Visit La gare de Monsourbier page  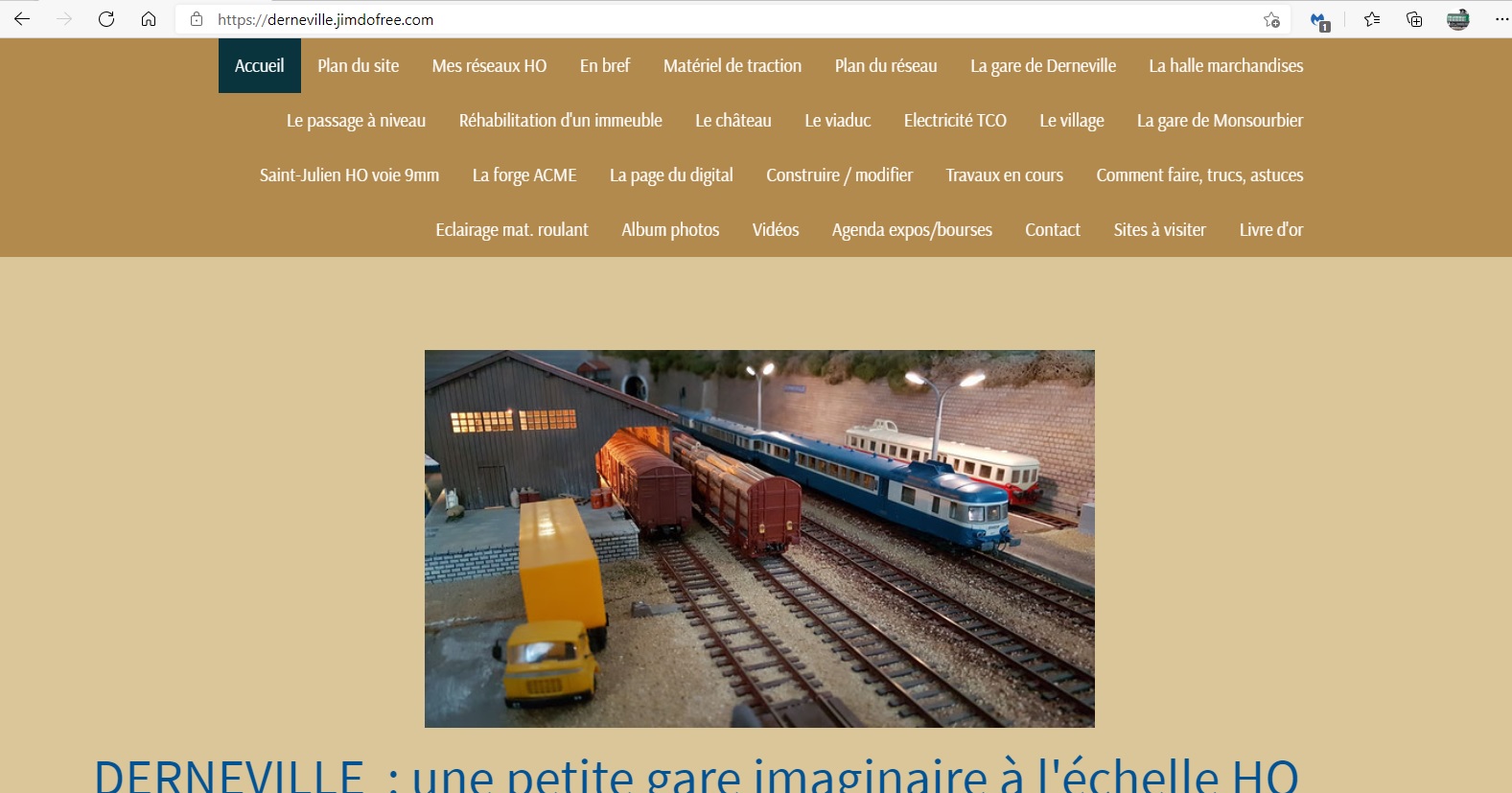tap(1221, 120)
